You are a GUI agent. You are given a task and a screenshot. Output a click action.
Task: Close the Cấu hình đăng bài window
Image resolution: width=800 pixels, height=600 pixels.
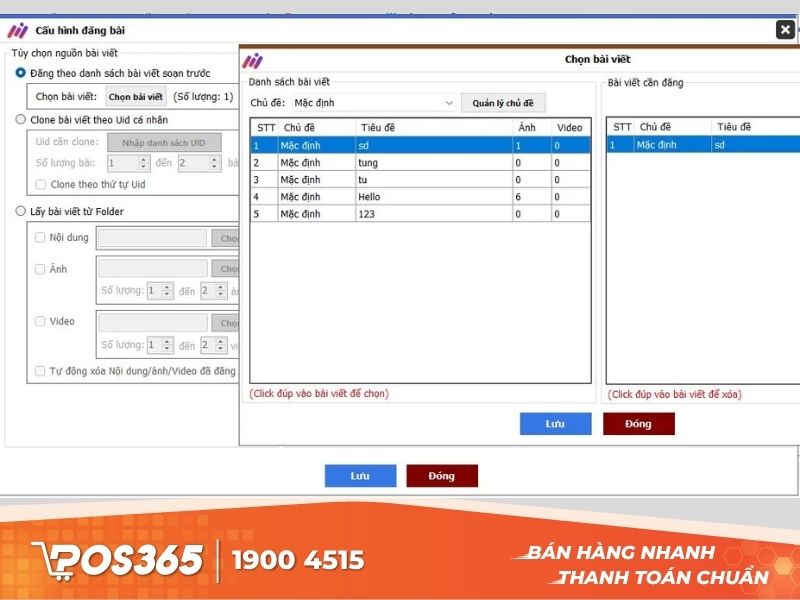pyautogui.click(x=785, y=30)
